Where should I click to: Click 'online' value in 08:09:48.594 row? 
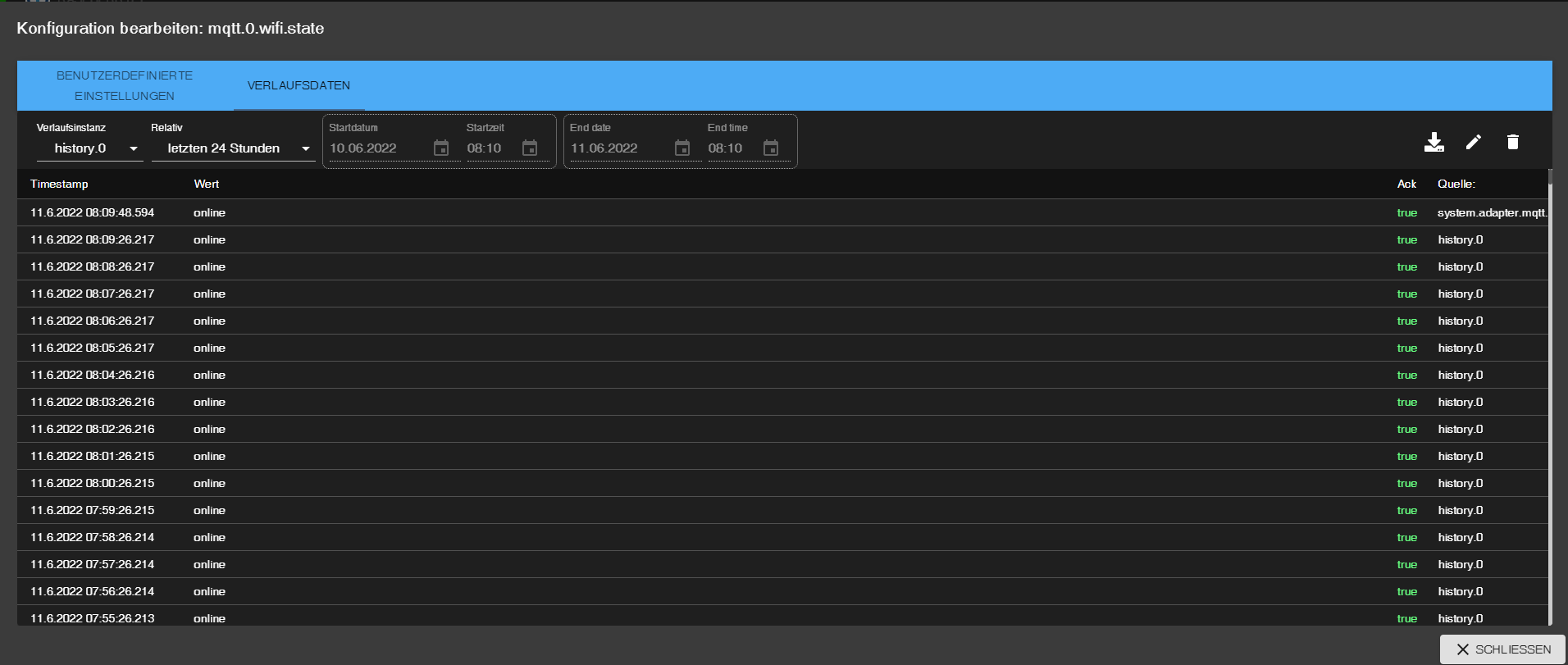[x=209, y=212]
